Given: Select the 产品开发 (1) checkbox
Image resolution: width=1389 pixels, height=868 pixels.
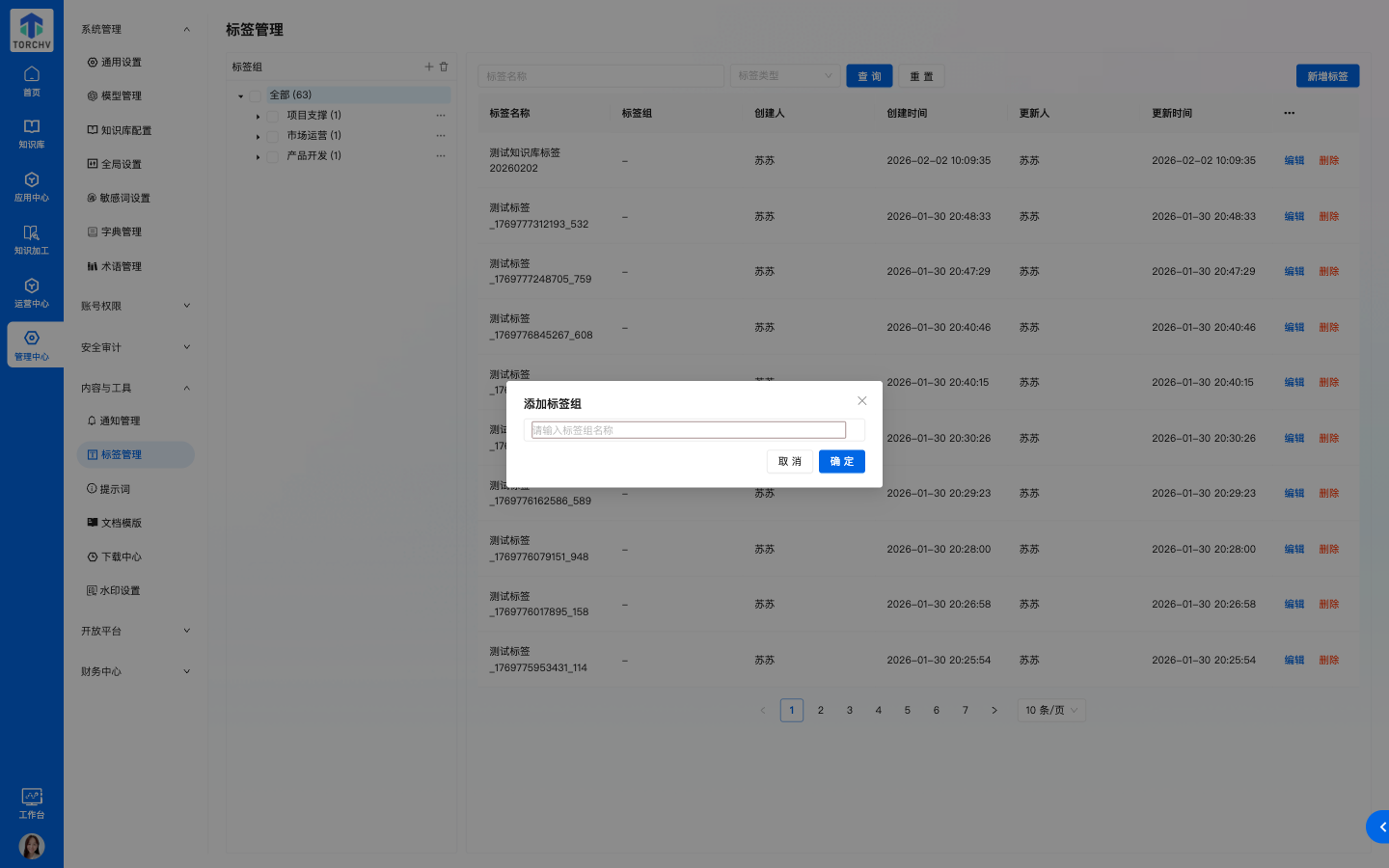Looking at the screenshot, I should click(x=273, y=156).
